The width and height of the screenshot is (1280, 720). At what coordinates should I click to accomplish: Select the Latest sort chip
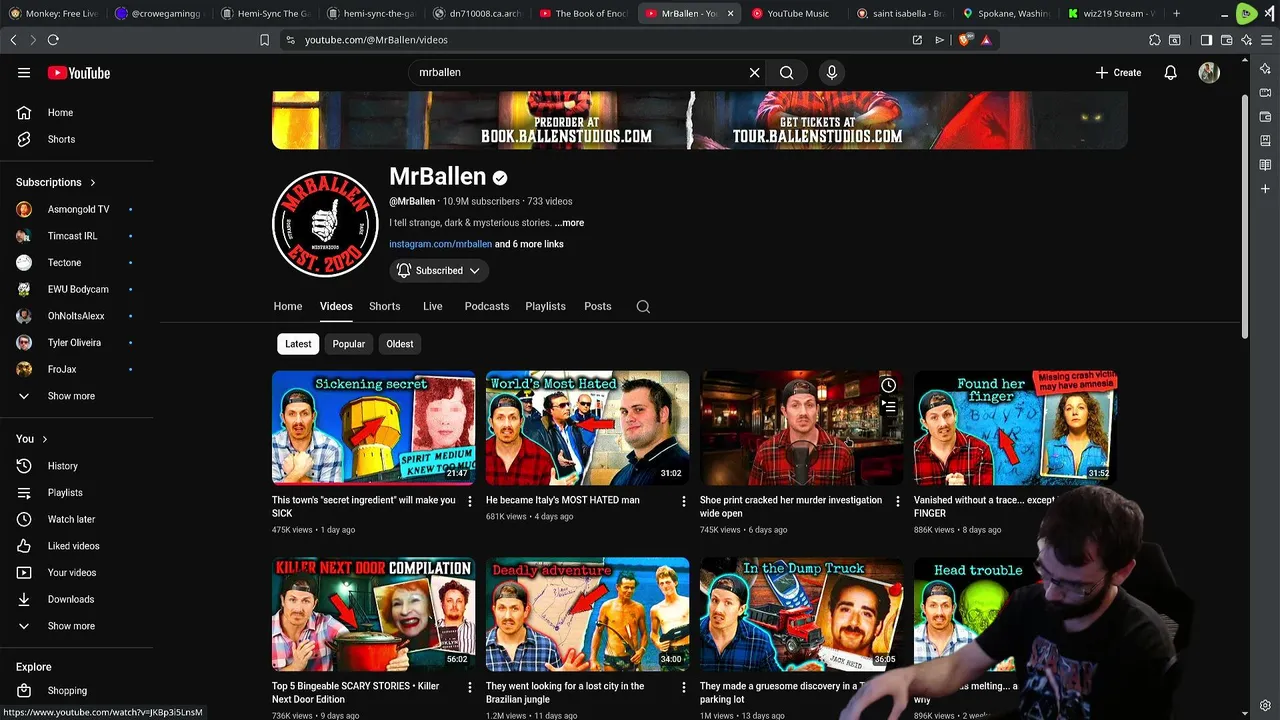click(x=298, y=344)
